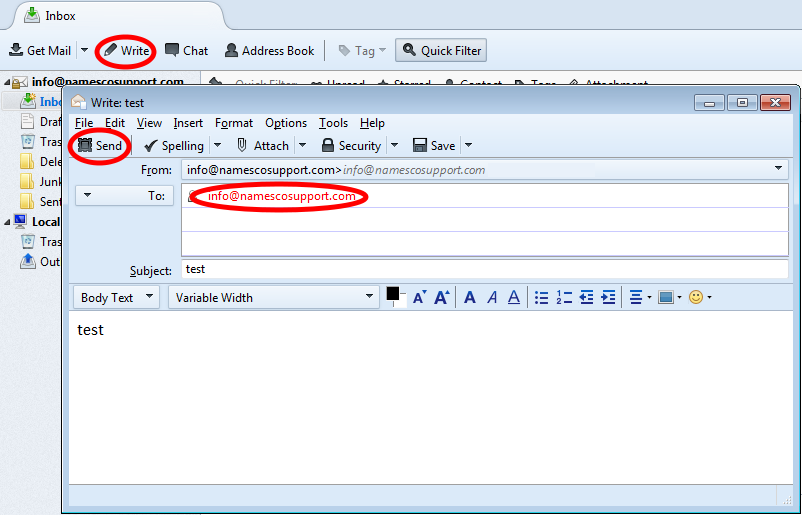Click the second empty recipient row
This screenshot has height=515, width=802.
tap(484, 220)
